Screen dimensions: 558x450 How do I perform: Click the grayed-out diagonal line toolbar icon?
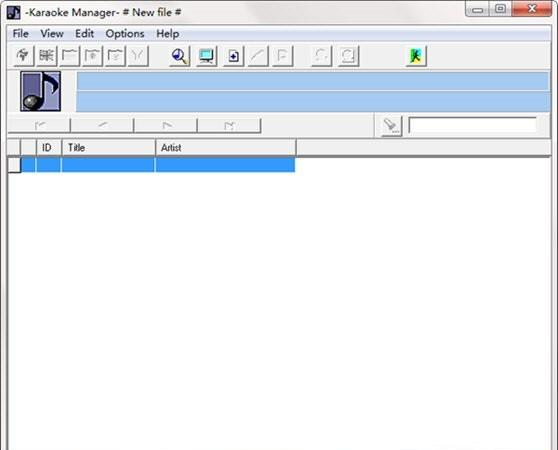(x=258, y=56)
